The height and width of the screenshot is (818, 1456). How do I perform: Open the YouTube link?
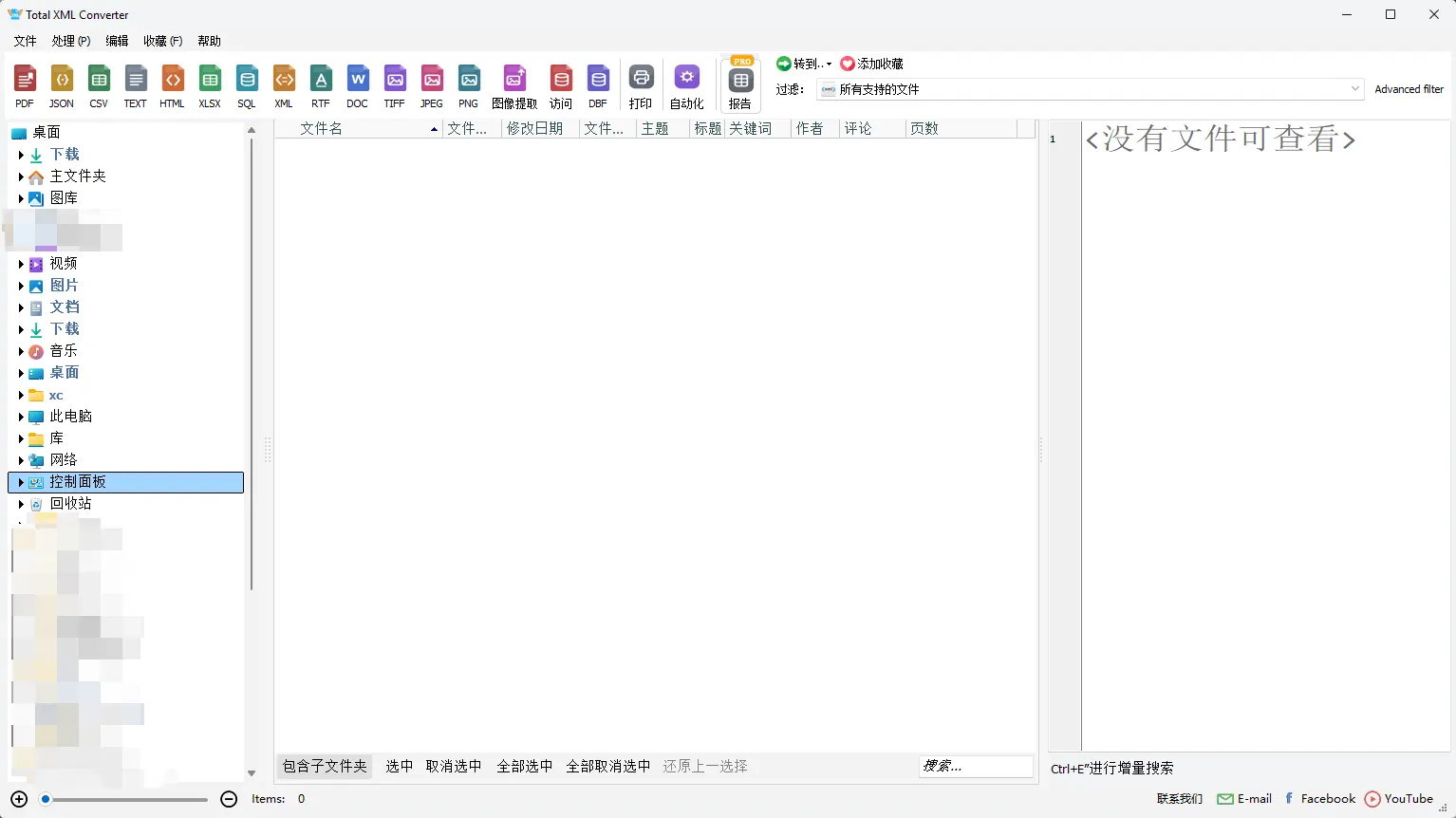click(x=1399, y=799)
